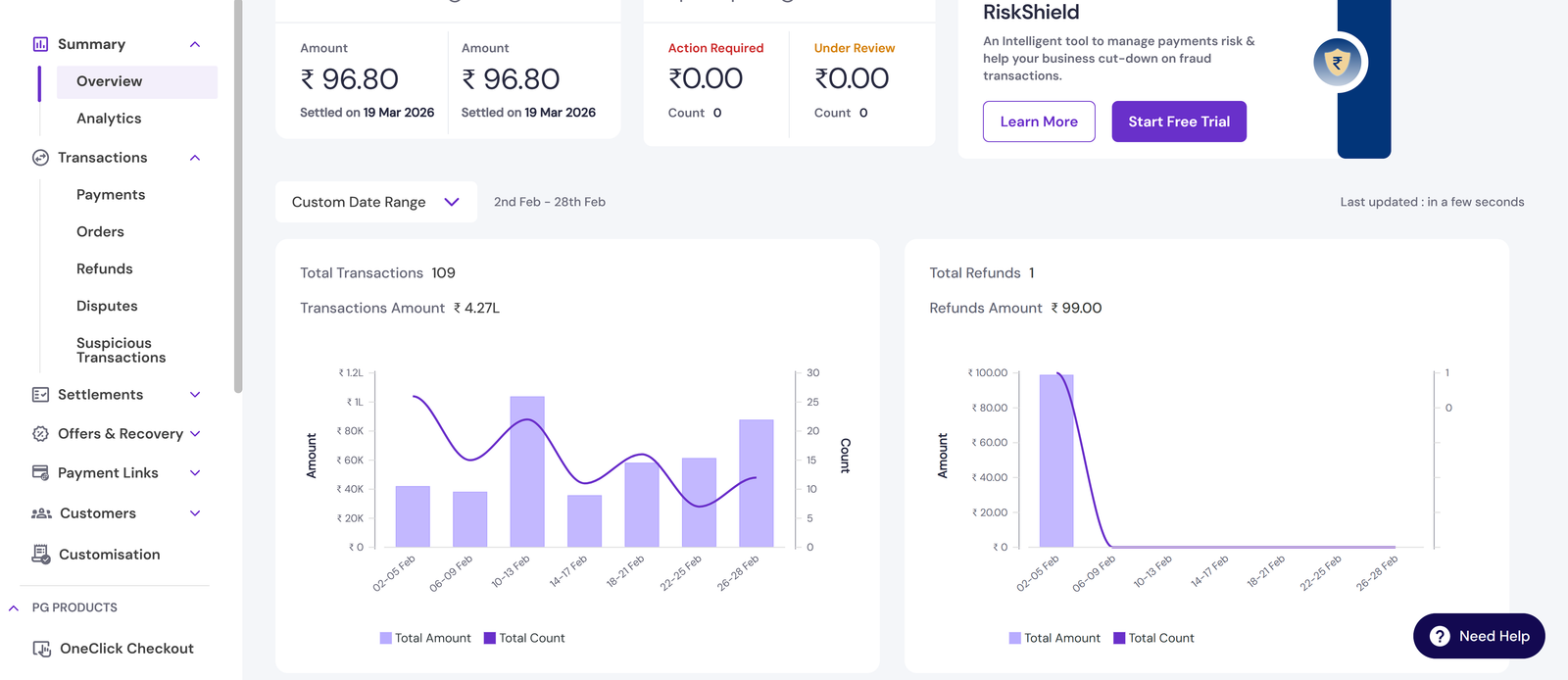
Task: Open the Need Help chat button
Action: point(1479,636)
